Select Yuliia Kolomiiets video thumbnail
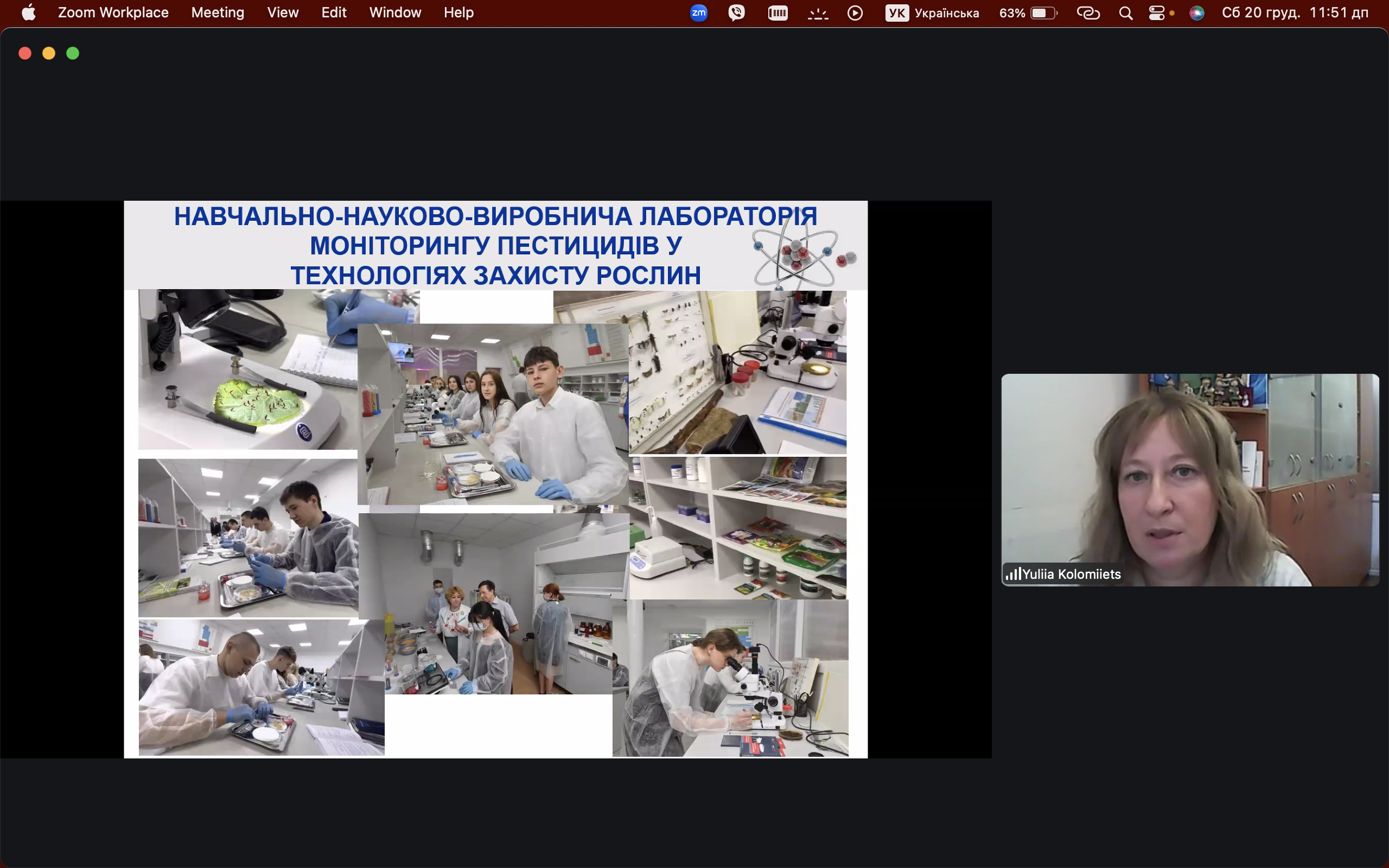Image resolution: width=1389 pixels, height=868 pixels. pyautogui.click(x=1189, y=480)
